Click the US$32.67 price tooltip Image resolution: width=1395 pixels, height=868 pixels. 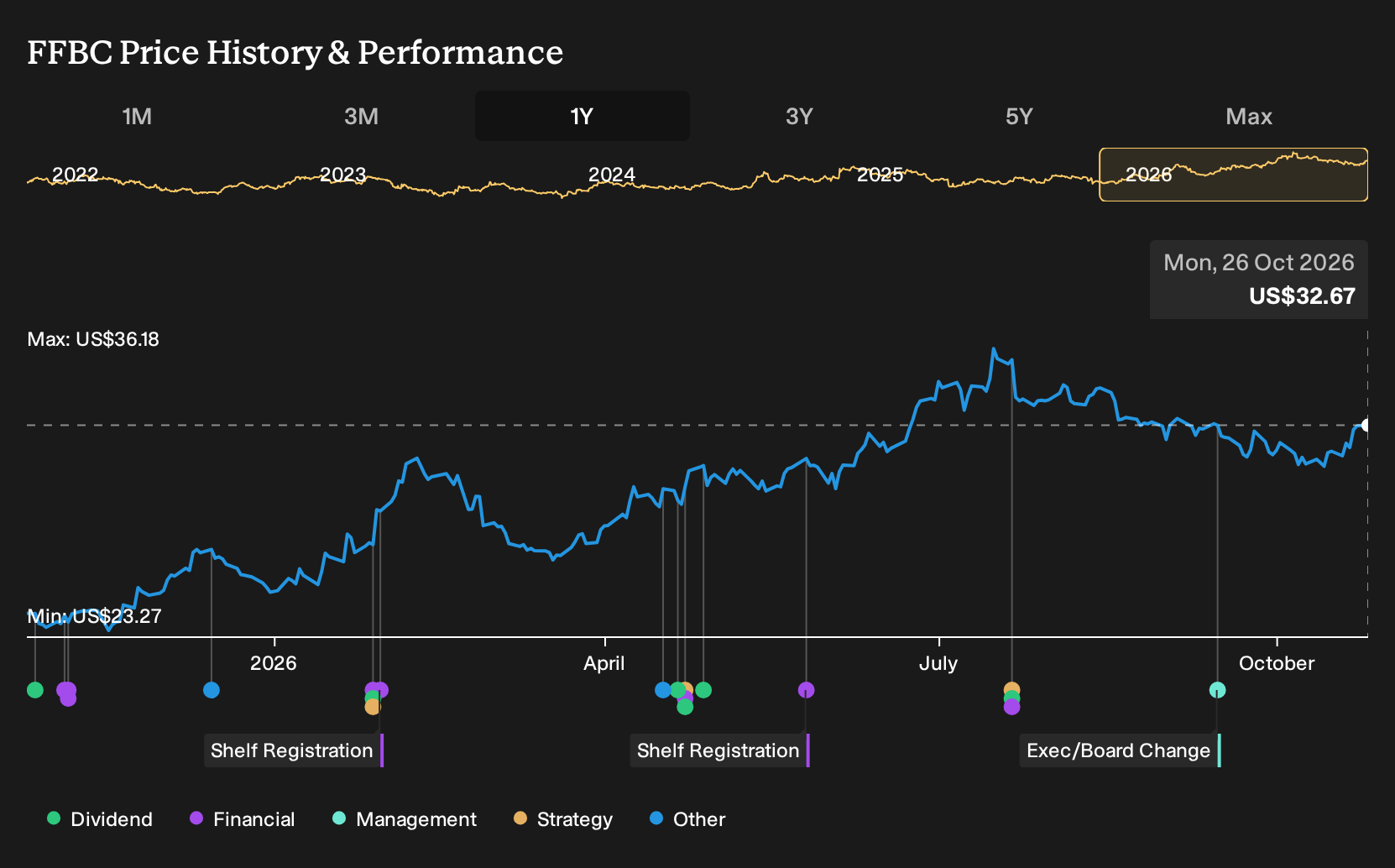(1259, 280)
